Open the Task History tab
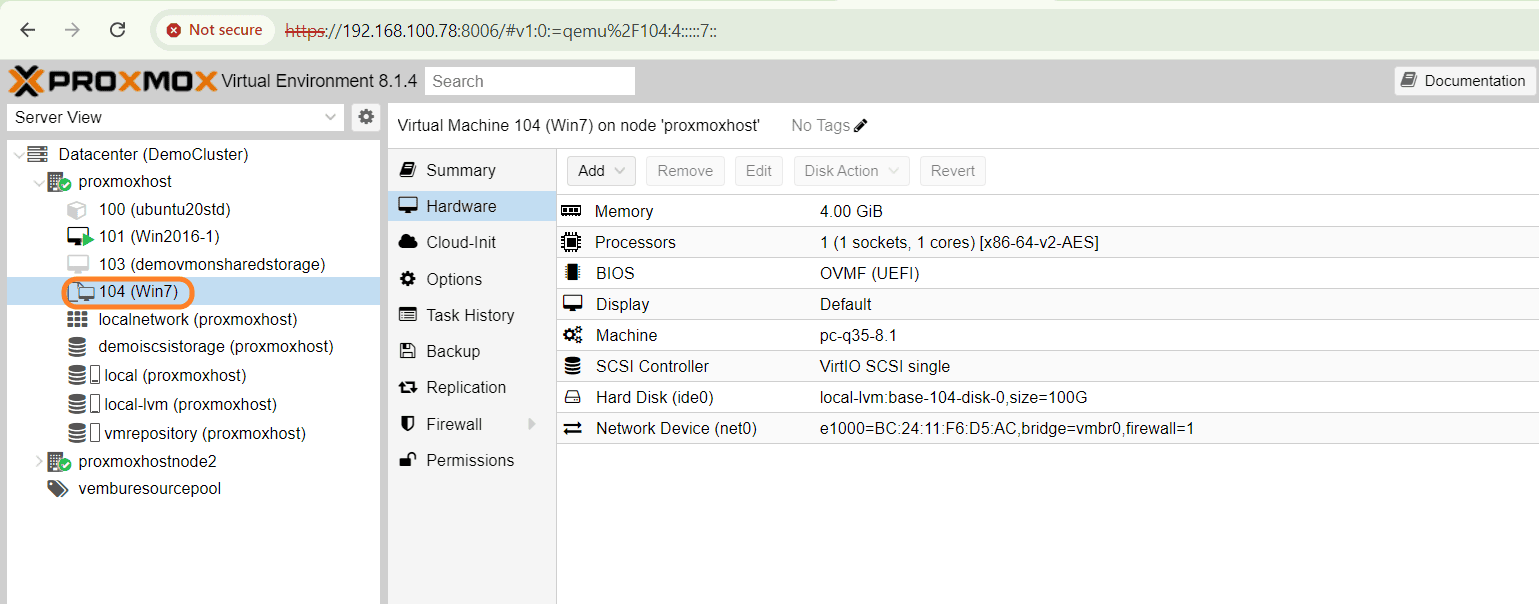 pyautogui.click(x=472, y=315)
